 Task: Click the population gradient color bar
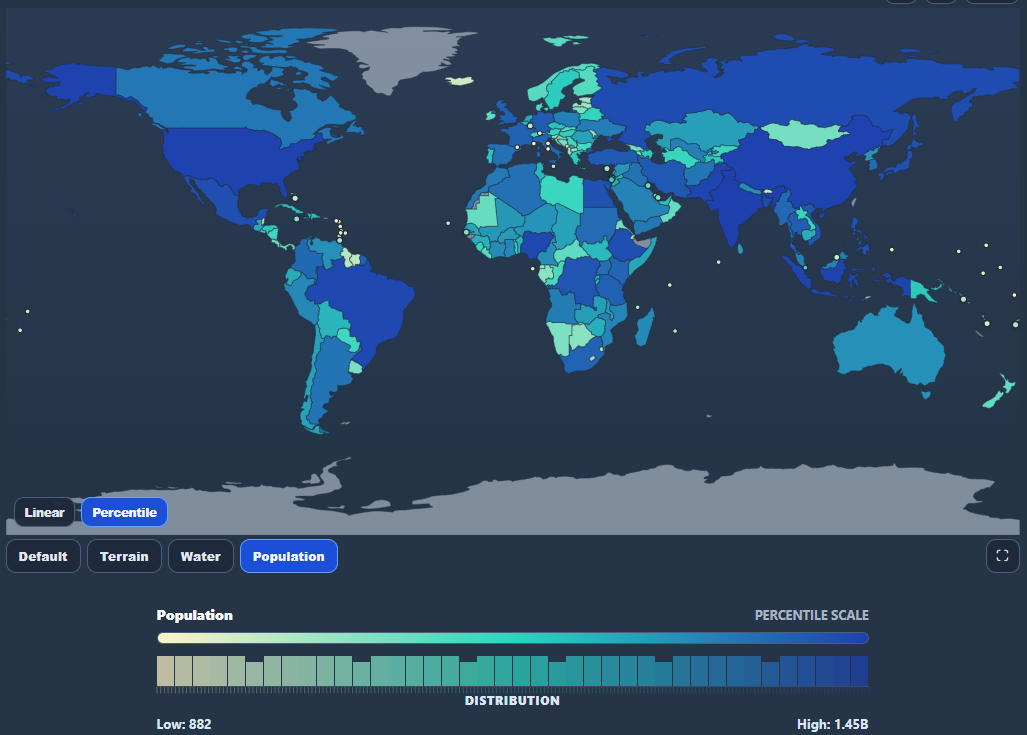[513, 638]
